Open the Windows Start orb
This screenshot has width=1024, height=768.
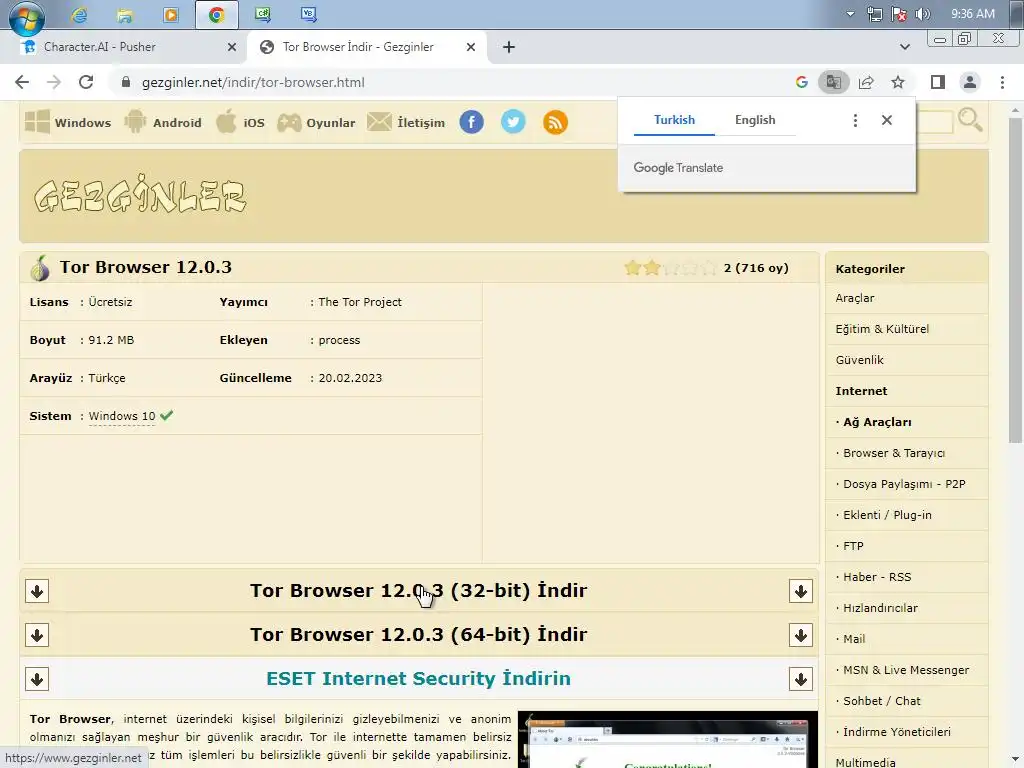click(26, 17)
